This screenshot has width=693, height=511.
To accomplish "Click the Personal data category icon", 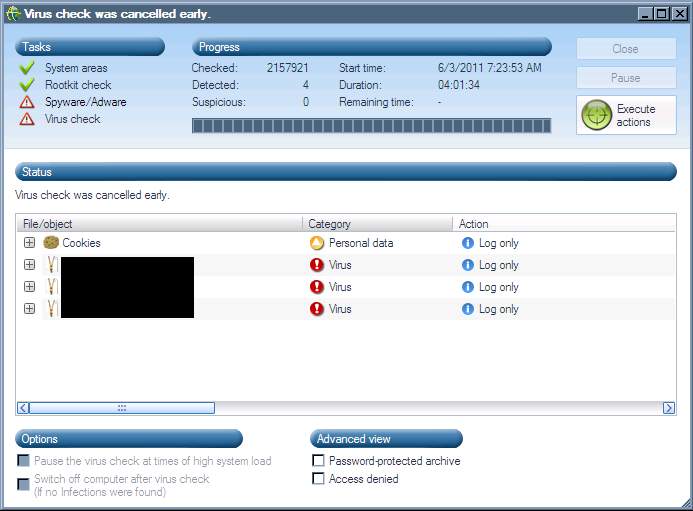I will 317,243.
